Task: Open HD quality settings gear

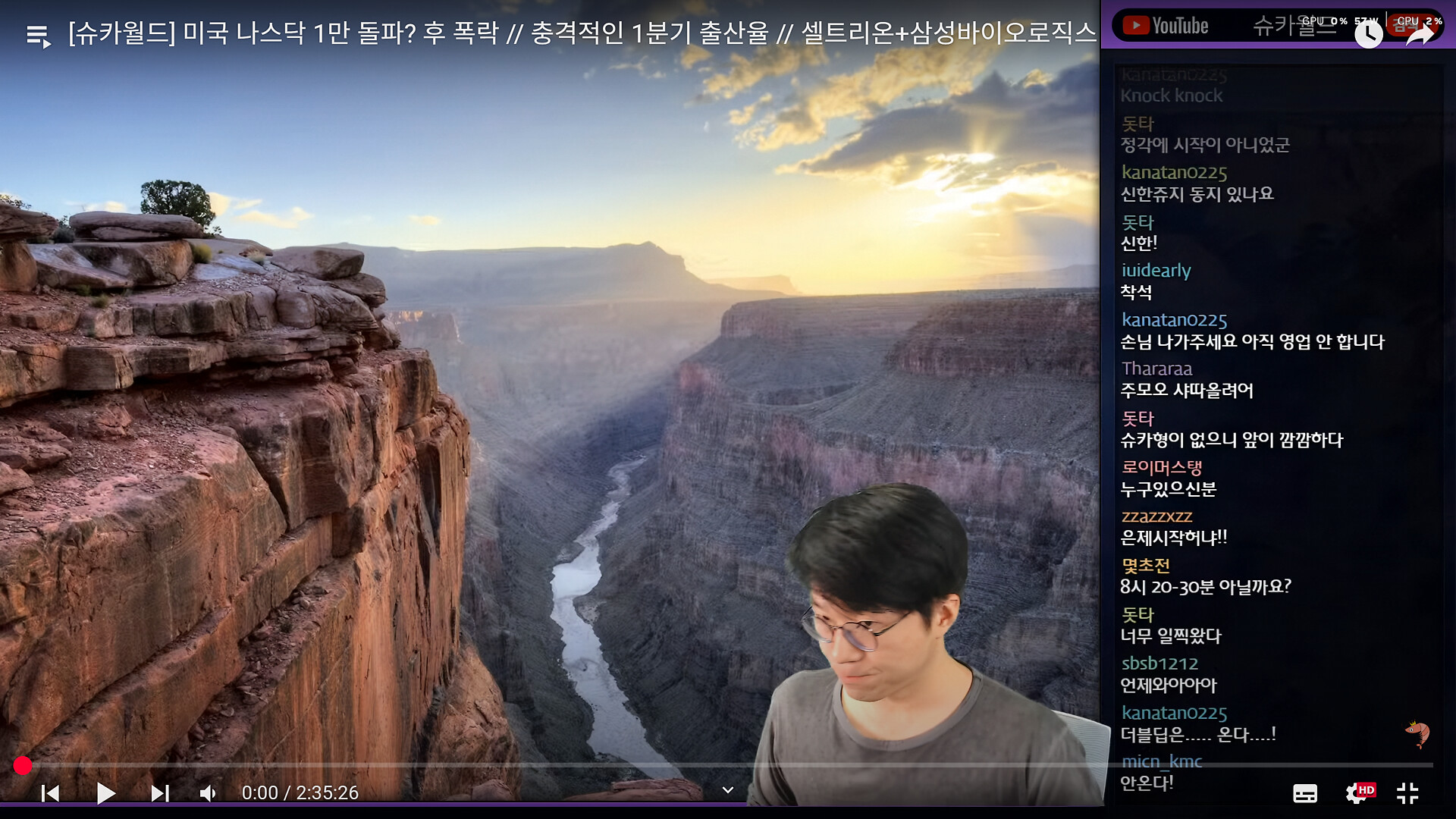Action: pyautogui.click(x=1357, y=793)
